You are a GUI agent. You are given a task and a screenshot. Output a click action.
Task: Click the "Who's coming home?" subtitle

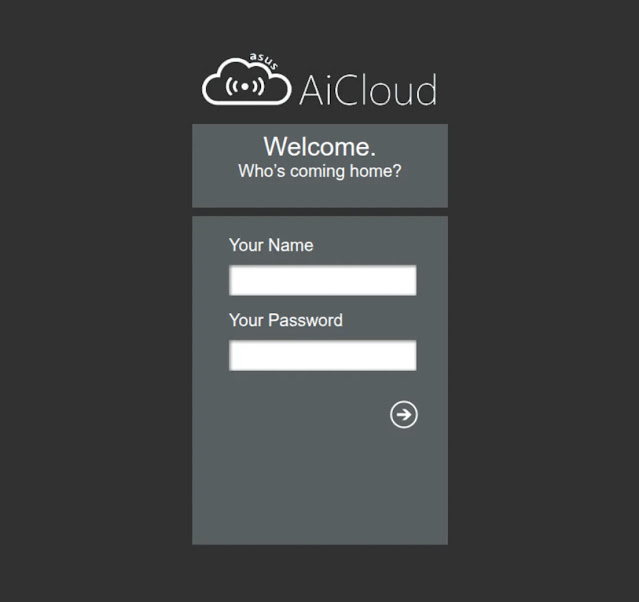[x=320, y=171]
